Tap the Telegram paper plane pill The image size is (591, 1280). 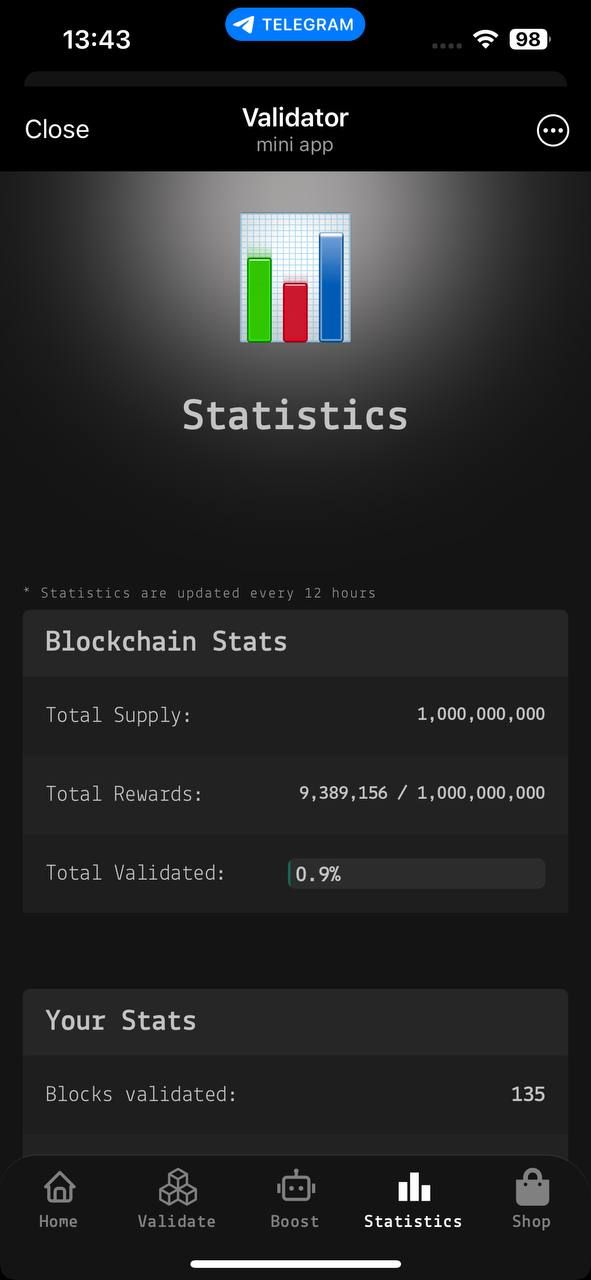tap(295, 25)
